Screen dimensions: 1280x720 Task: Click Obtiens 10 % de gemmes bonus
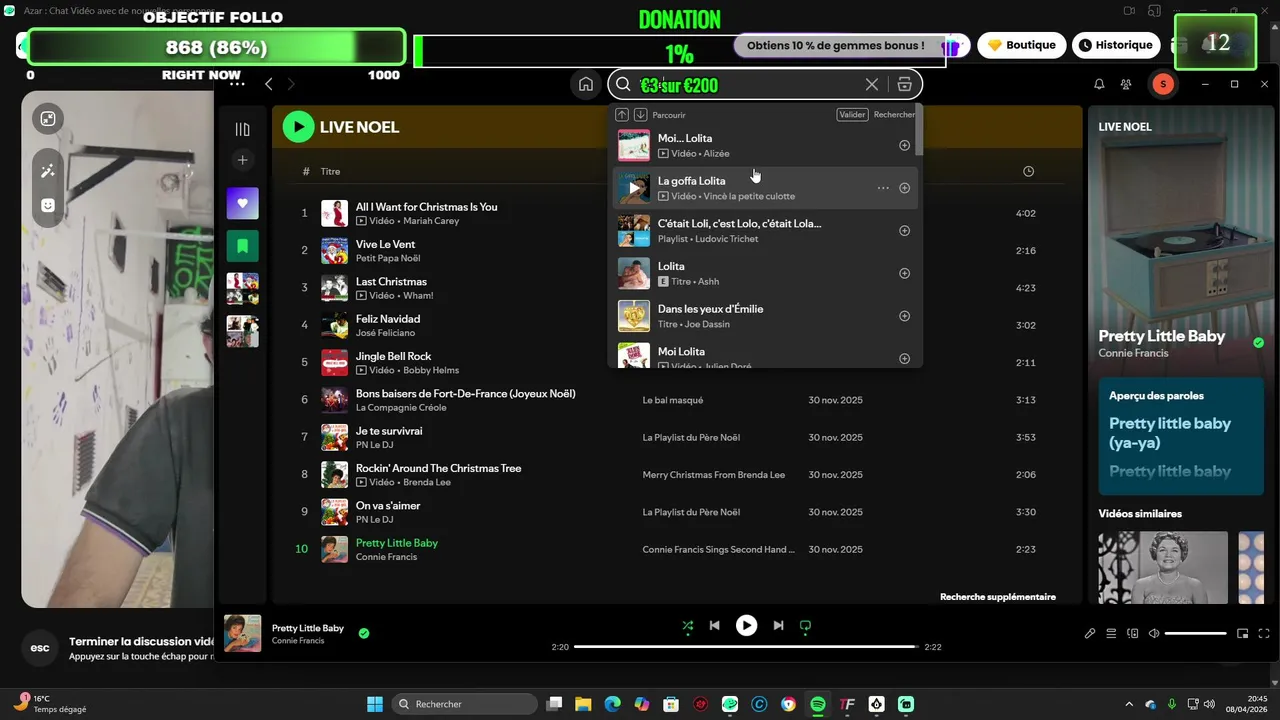click(836, 45)
